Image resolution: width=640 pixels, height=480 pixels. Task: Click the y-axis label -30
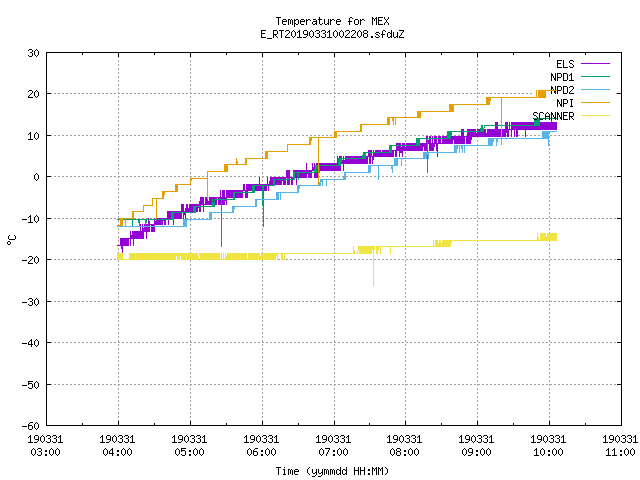coord(31,302)
